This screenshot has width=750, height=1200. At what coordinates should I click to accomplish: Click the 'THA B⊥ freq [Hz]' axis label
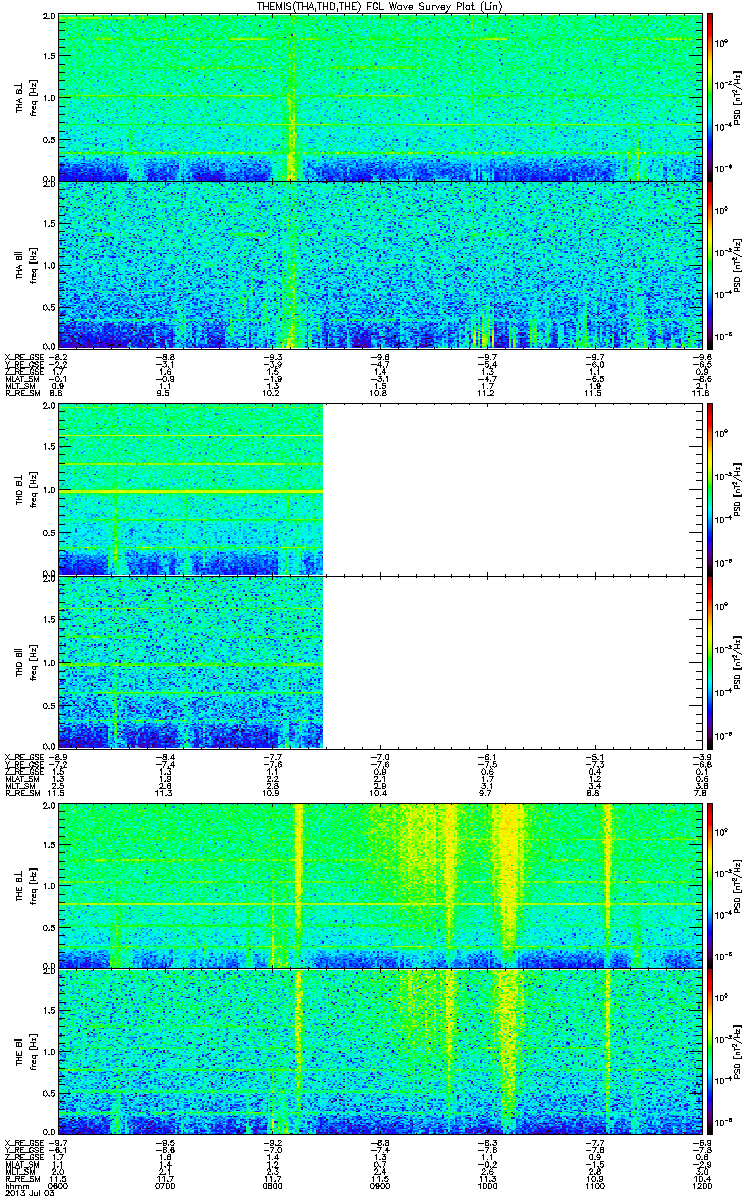(27, 98)
